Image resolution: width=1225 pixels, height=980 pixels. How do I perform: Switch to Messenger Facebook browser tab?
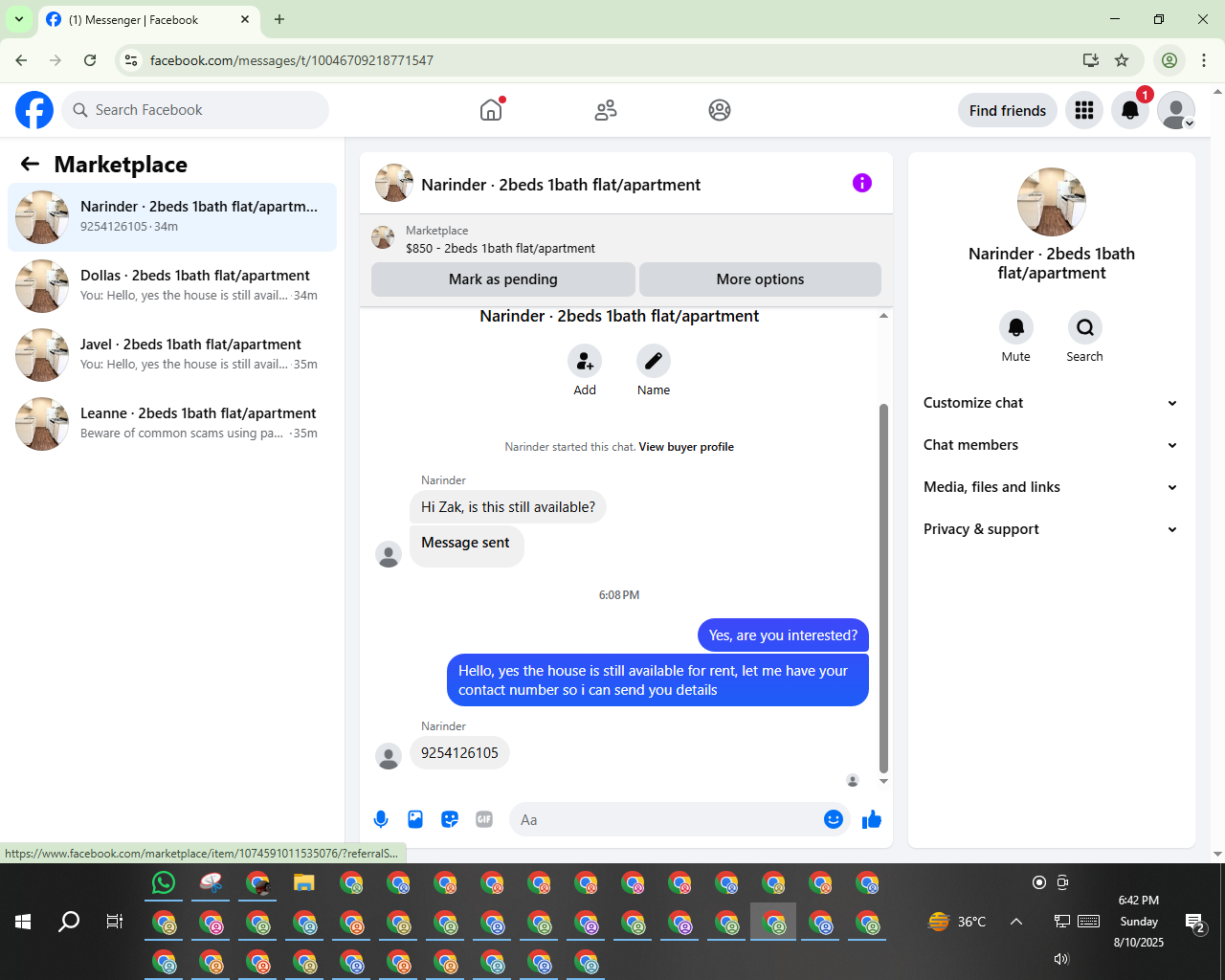point(147,20)
